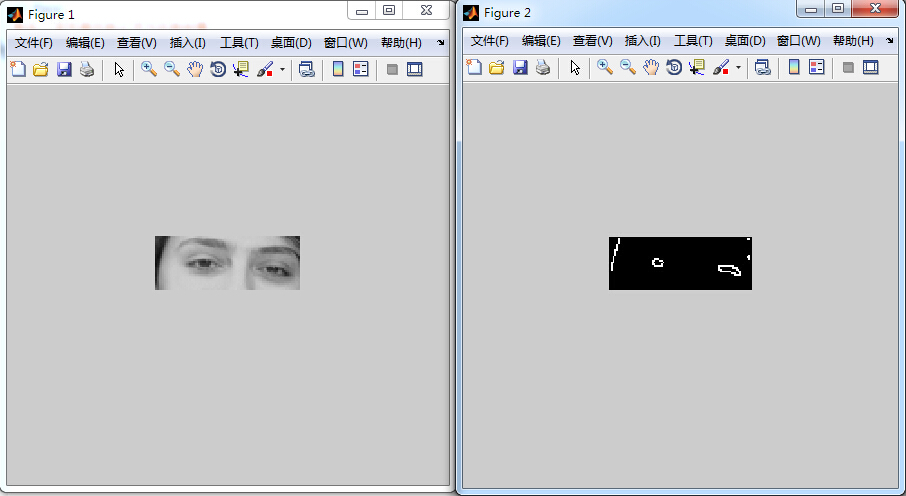This screenshot has height=496, width=906.
Task: Open 窗口(W) menu in Figure 1
Action: [x=346, y=43]
